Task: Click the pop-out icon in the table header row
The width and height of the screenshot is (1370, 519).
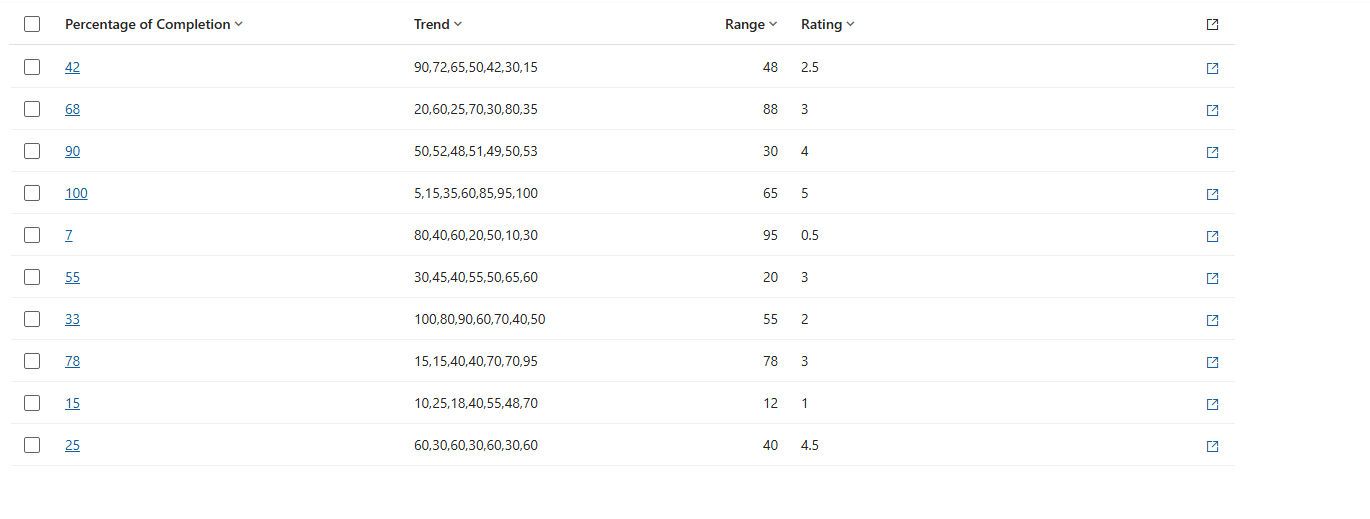Action: 1212,25
